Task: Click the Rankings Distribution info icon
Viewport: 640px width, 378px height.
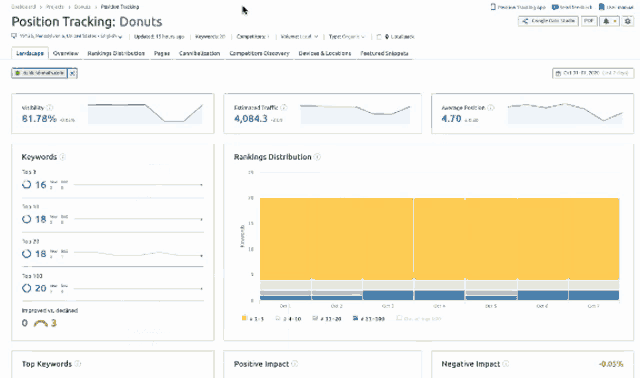Action: coord(317,157)
